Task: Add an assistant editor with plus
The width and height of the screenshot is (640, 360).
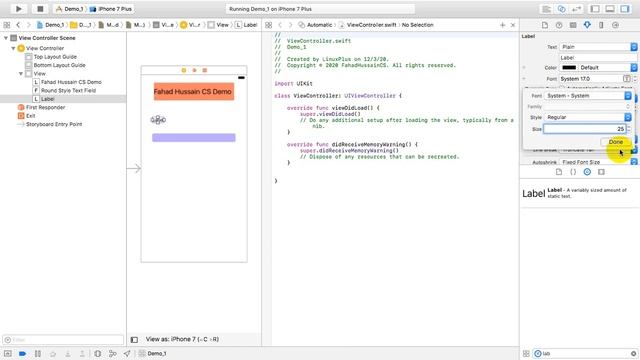Action: click(x=502, y=25)
